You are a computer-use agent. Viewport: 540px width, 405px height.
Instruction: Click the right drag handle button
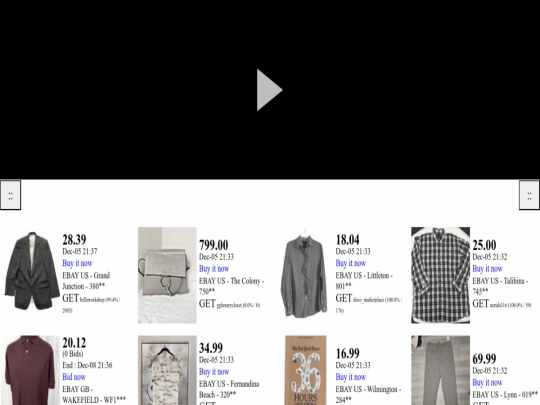[x=529, y=195]
